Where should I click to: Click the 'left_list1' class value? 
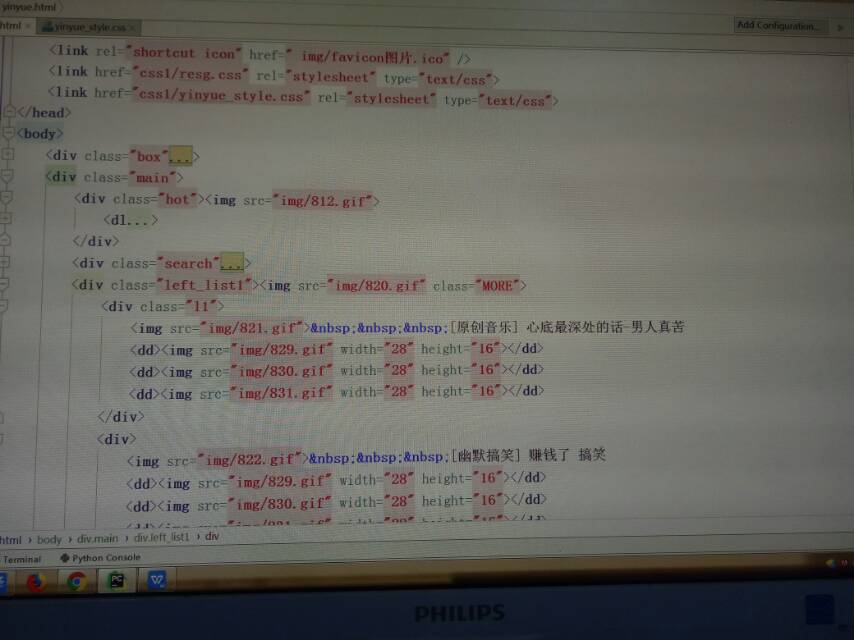pos(204,285)
